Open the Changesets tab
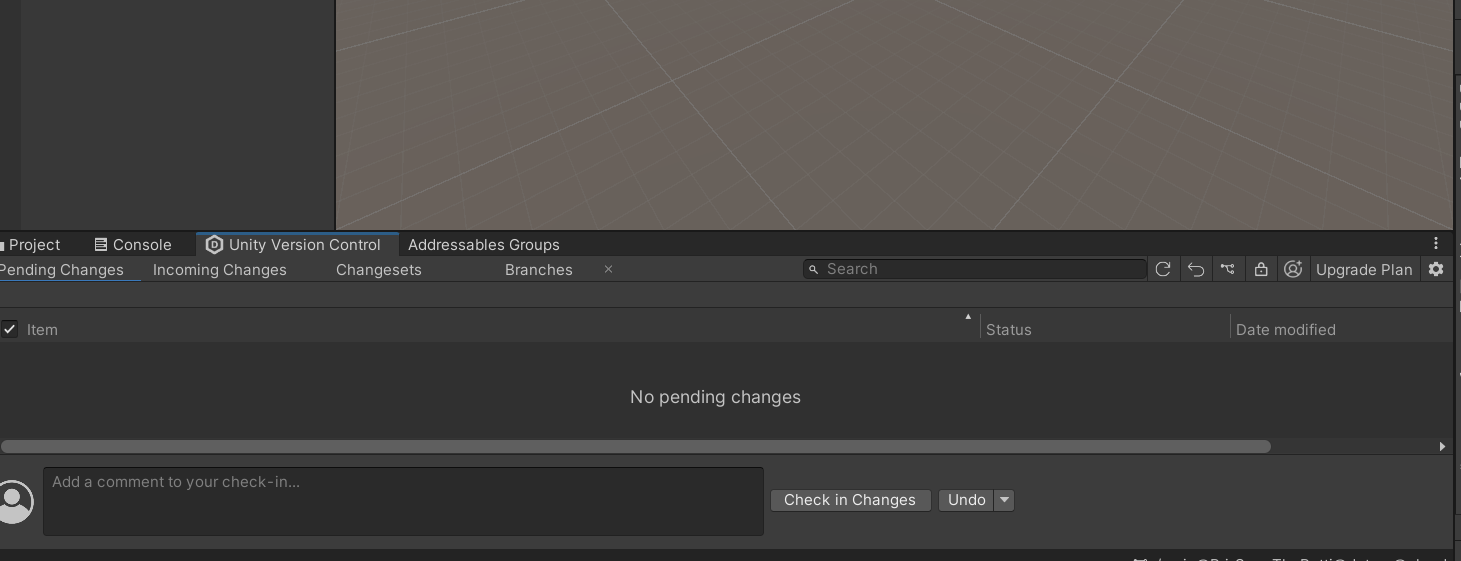 click(379, 270)
